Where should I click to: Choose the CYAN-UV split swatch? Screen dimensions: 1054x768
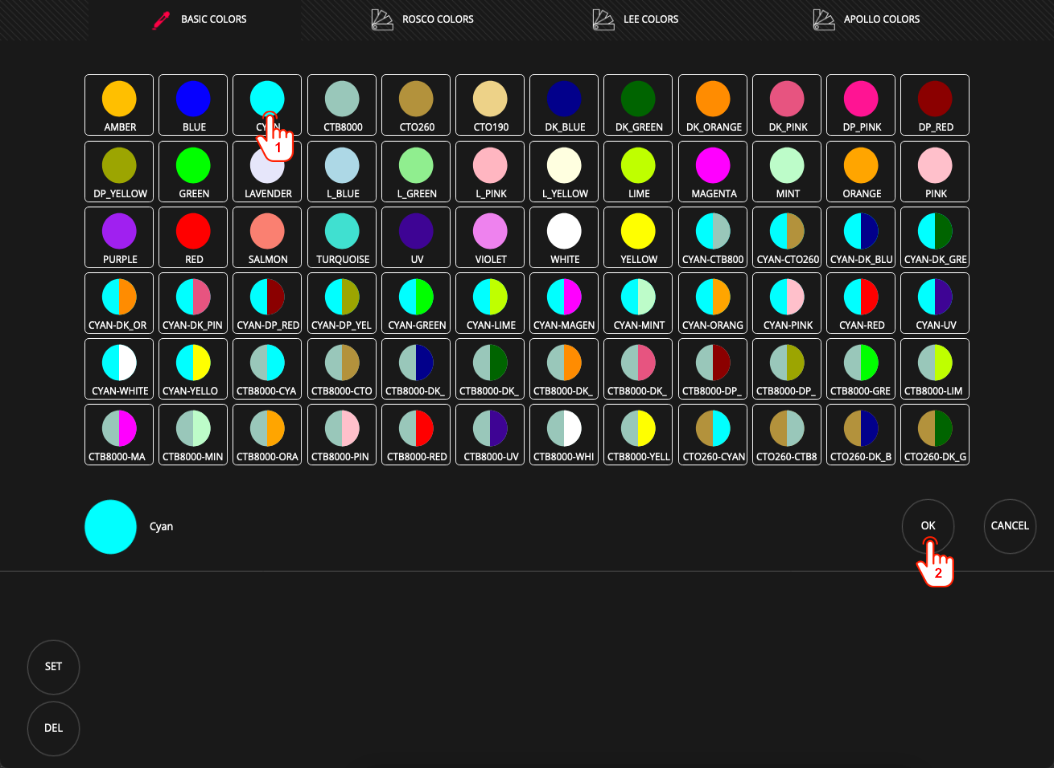click(934, 303)
